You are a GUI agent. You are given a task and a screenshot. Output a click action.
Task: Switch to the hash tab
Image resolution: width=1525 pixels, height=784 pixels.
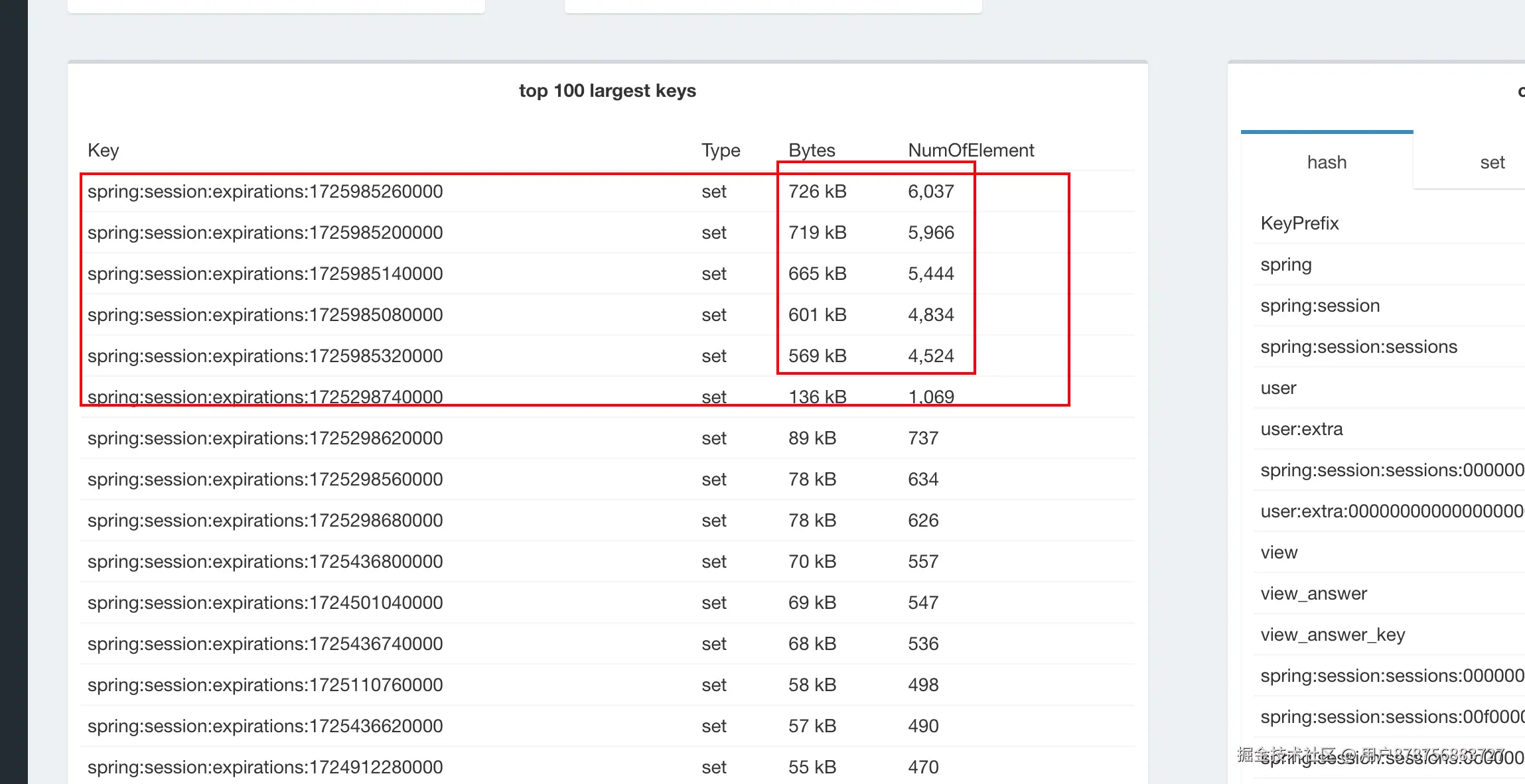point(1327,163)
